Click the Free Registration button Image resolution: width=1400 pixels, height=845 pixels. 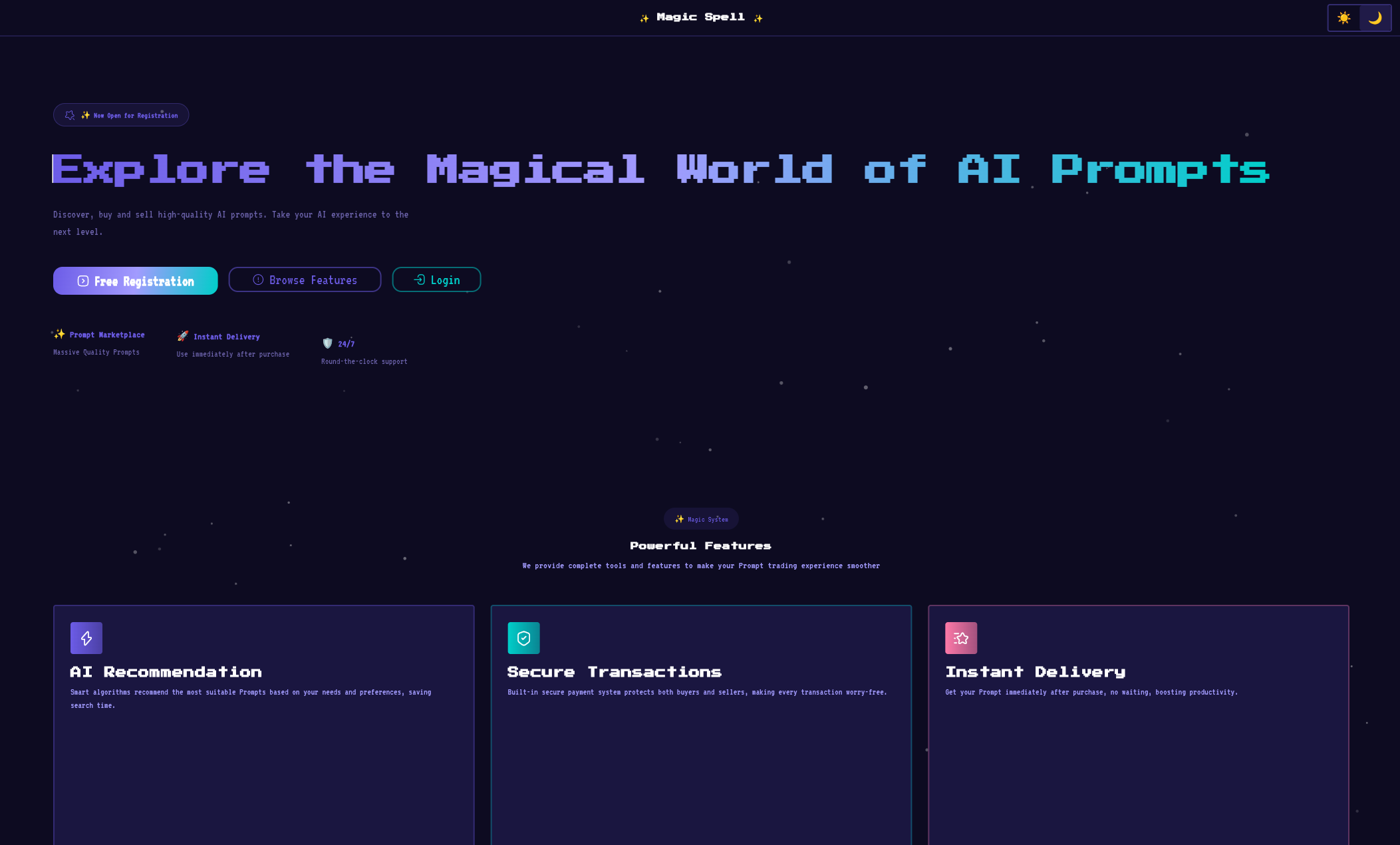135,281
